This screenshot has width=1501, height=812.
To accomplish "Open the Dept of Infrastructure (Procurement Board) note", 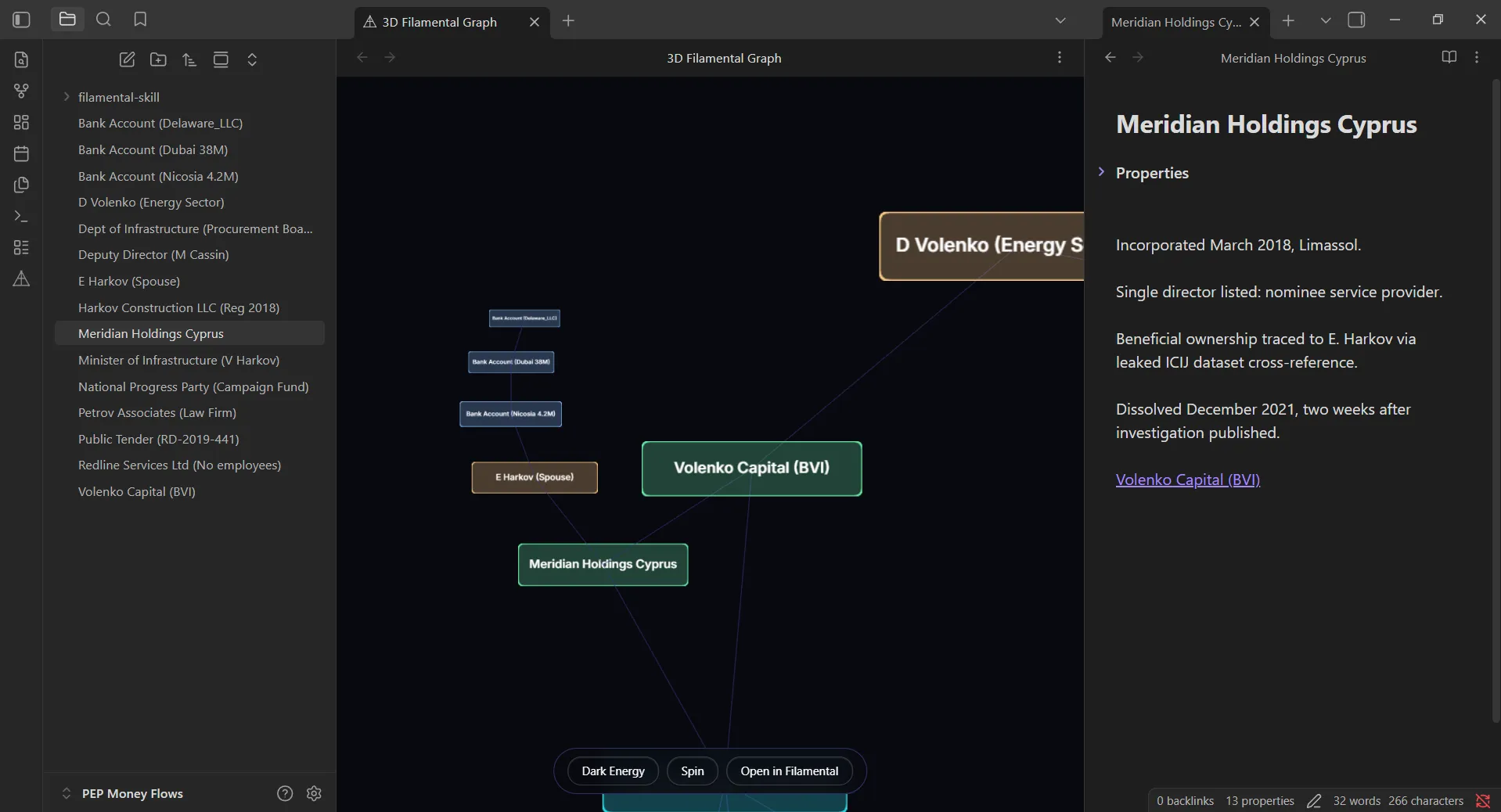I will pos(189,228).
